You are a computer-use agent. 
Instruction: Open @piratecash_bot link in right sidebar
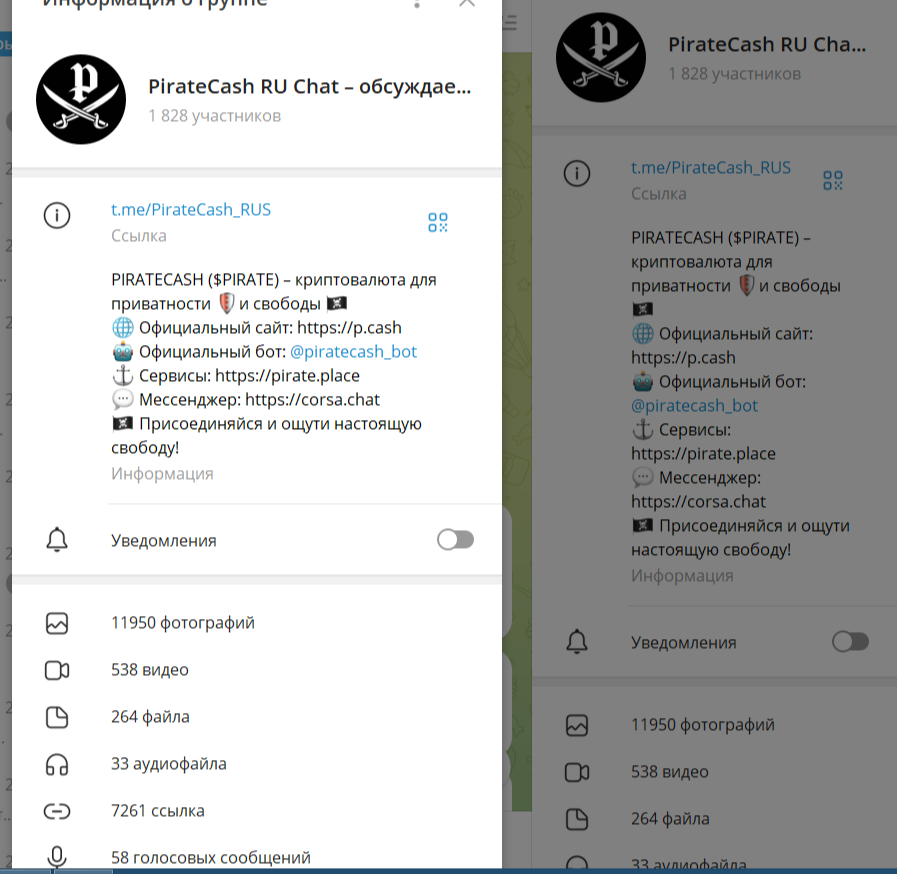[x=694, y=406]
